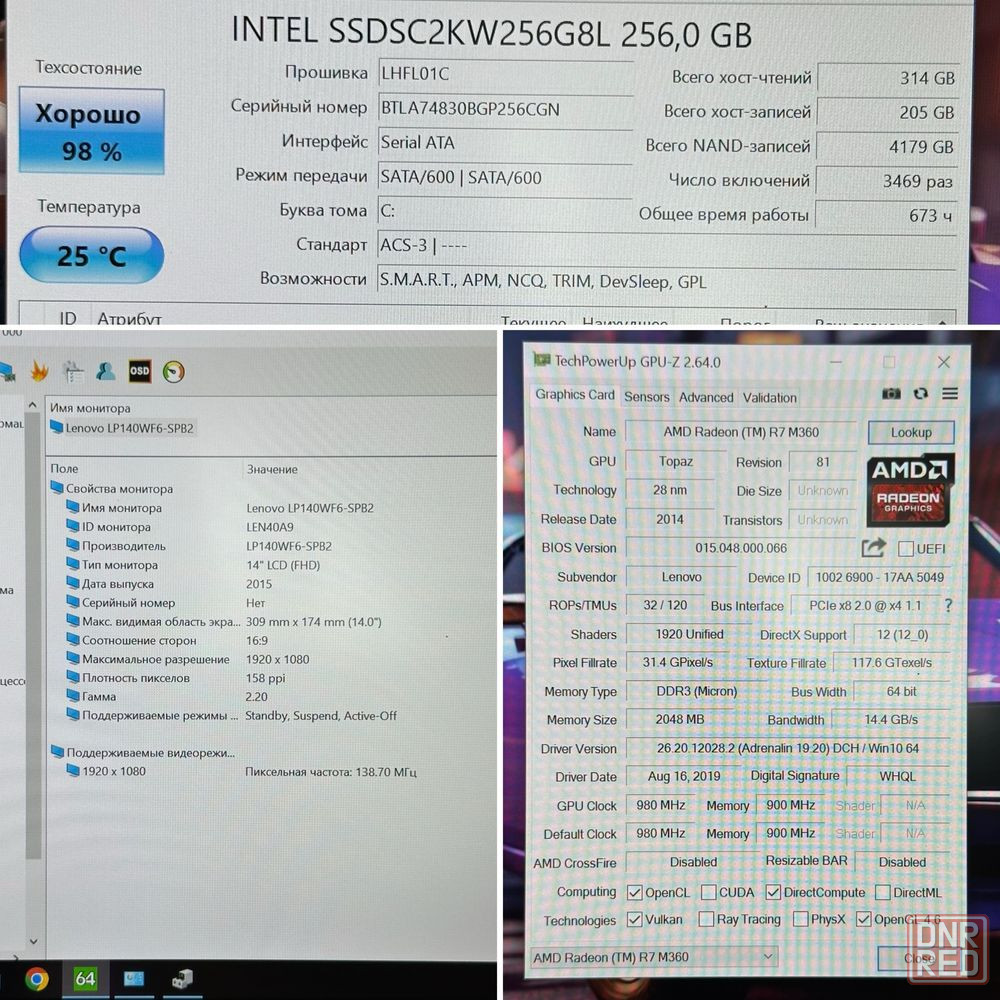The height and width of the screenshot is (1000, 1000).
Task: Toggle the DirectML checkbox
Action: [883, 892]
